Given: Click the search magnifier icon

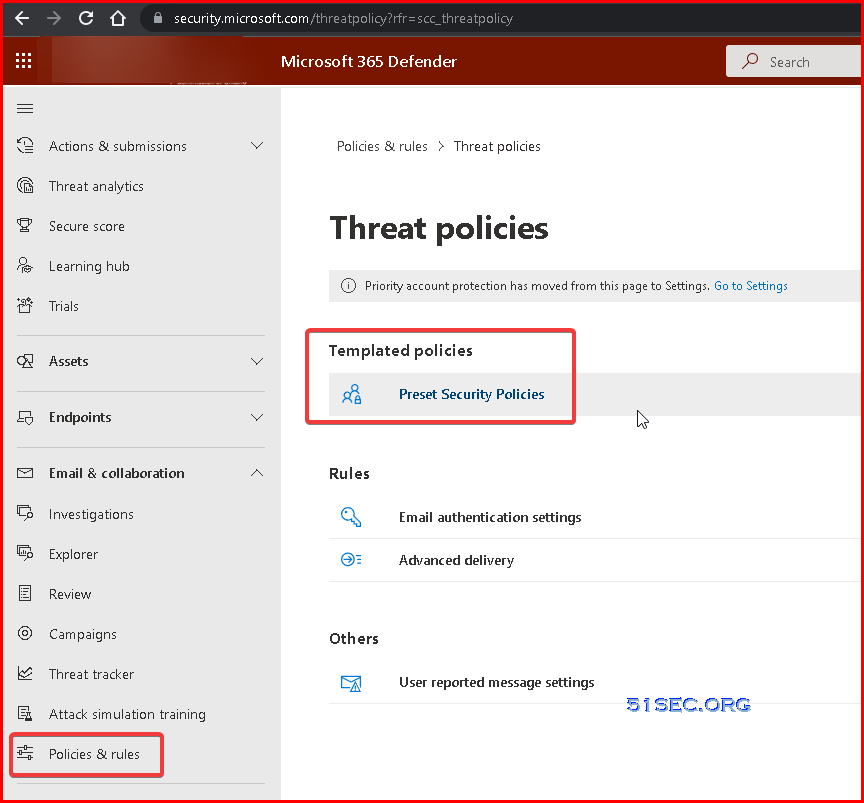Looking at the screenshot, I should pyautogui.click(x=749, y=61).
